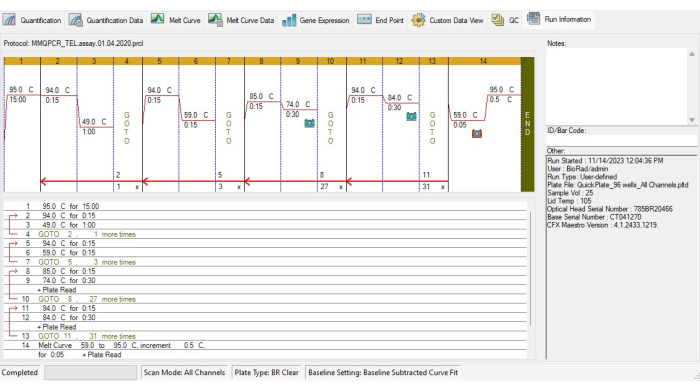The height and width of the screenshot is (391, 700).
Task: Open the Quantification tab icon
Action: pyautogui.click(x=9, y=20)
